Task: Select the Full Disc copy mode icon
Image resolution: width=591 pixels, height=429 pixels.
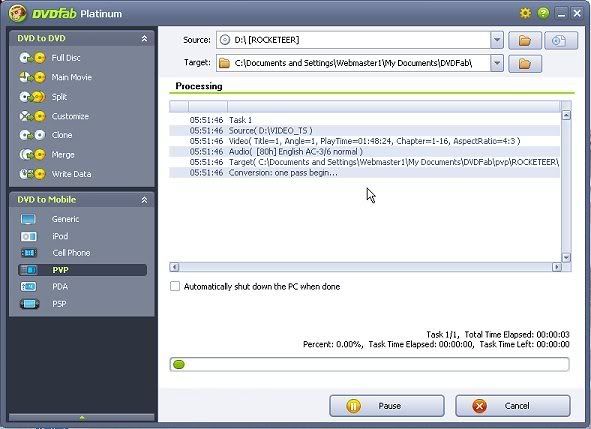Action: pos(32,58)
